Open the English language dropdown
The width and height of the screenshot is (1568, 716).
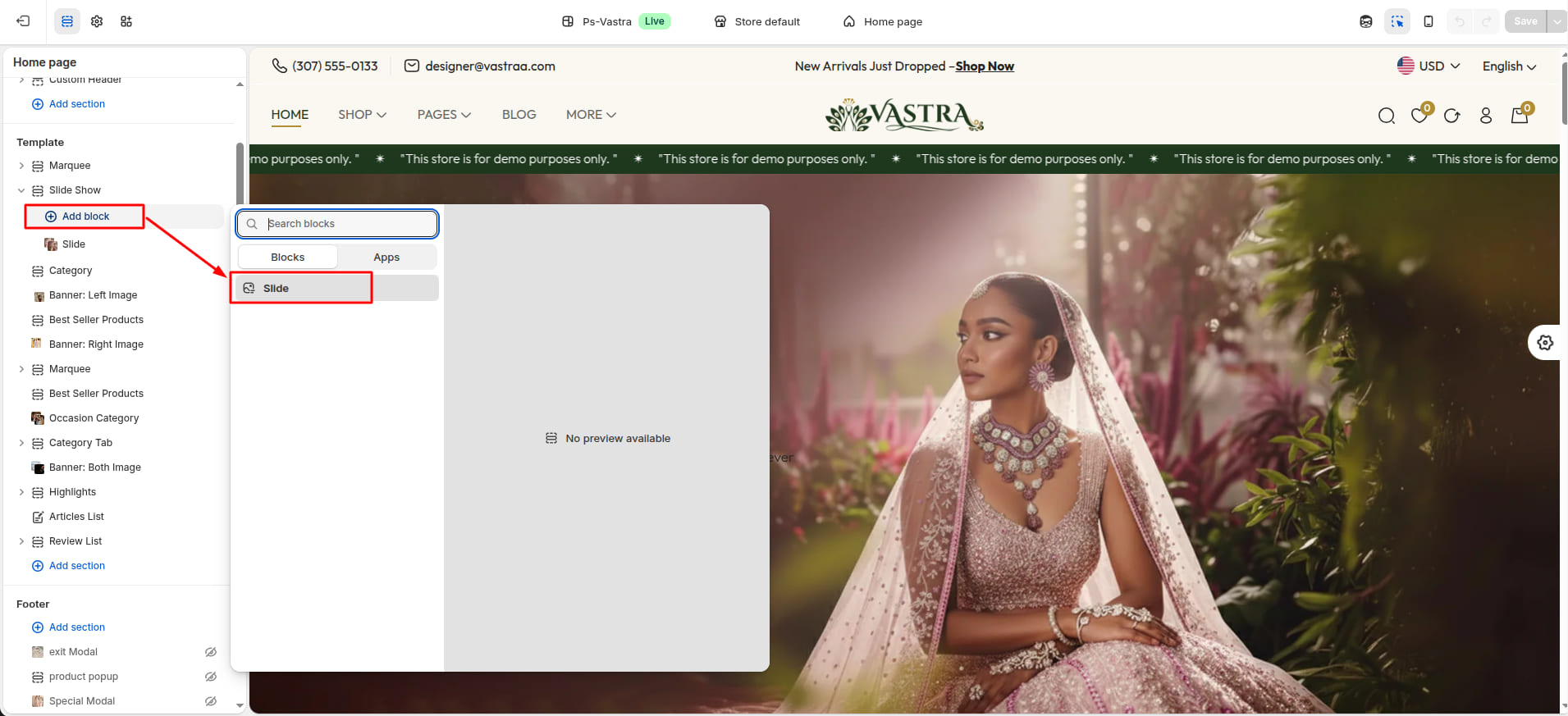pyautogui.click(x=1509, y=66)
